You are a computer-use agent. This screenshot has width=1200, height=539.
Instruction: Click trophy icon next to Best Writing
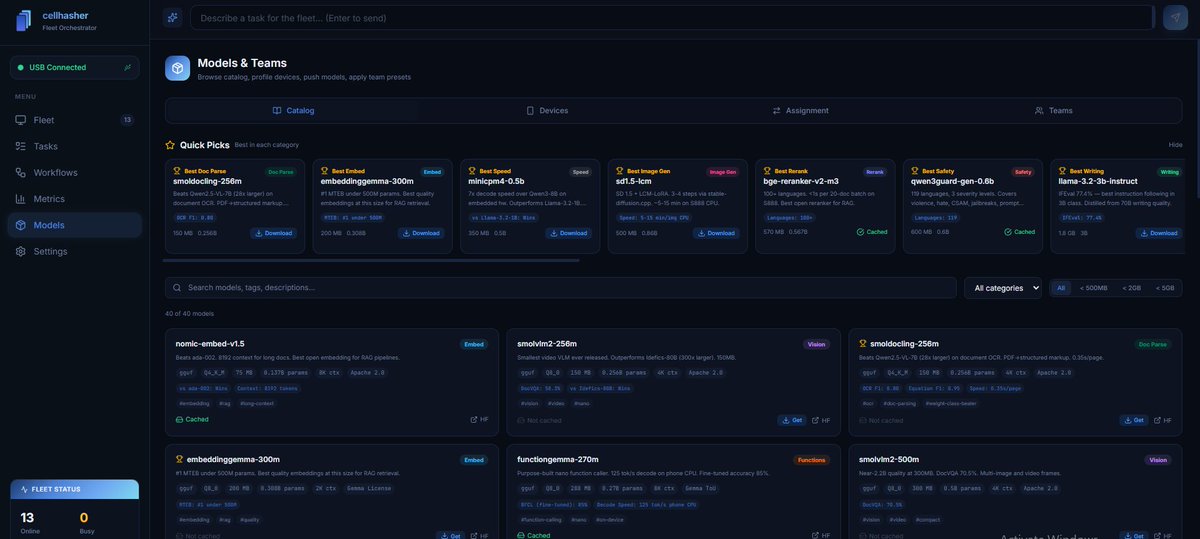[x=1062, y=171]
